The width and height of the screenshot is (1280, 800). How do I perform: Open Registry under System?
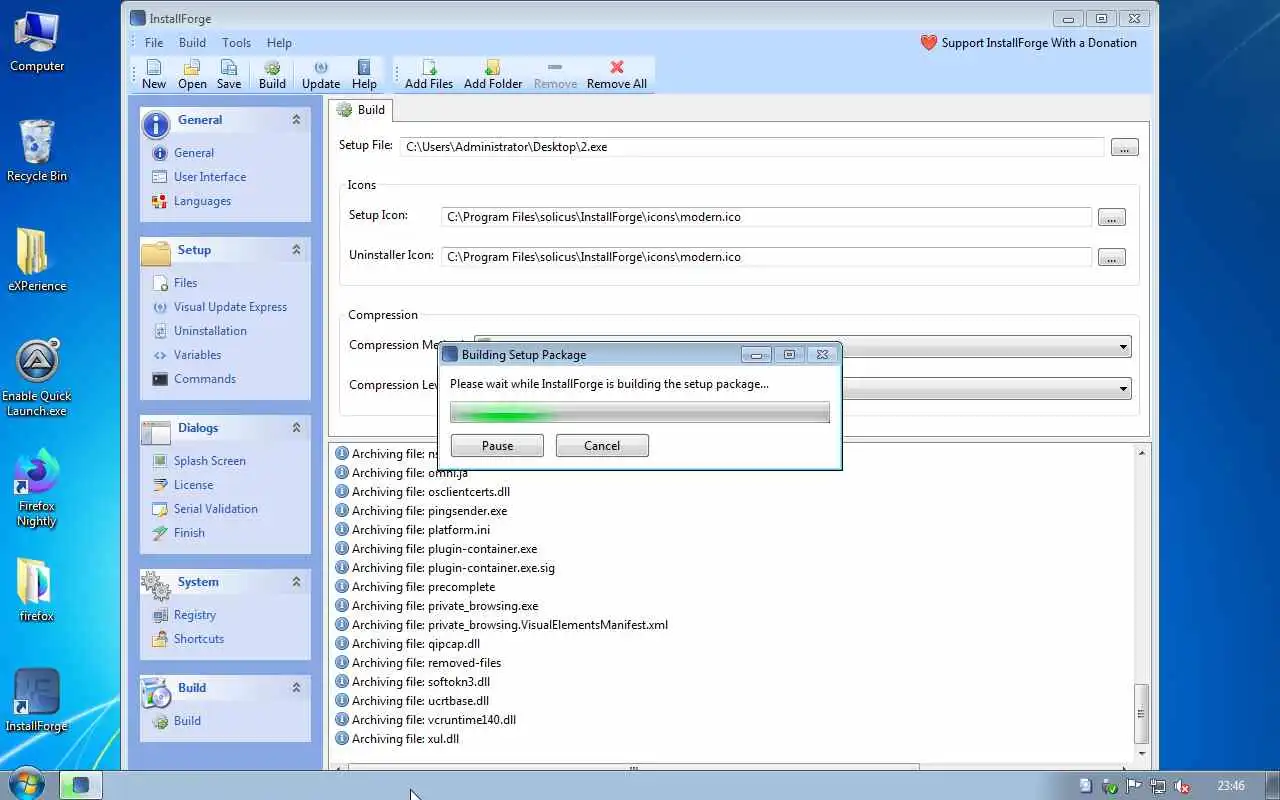click(x=195, y=615)
